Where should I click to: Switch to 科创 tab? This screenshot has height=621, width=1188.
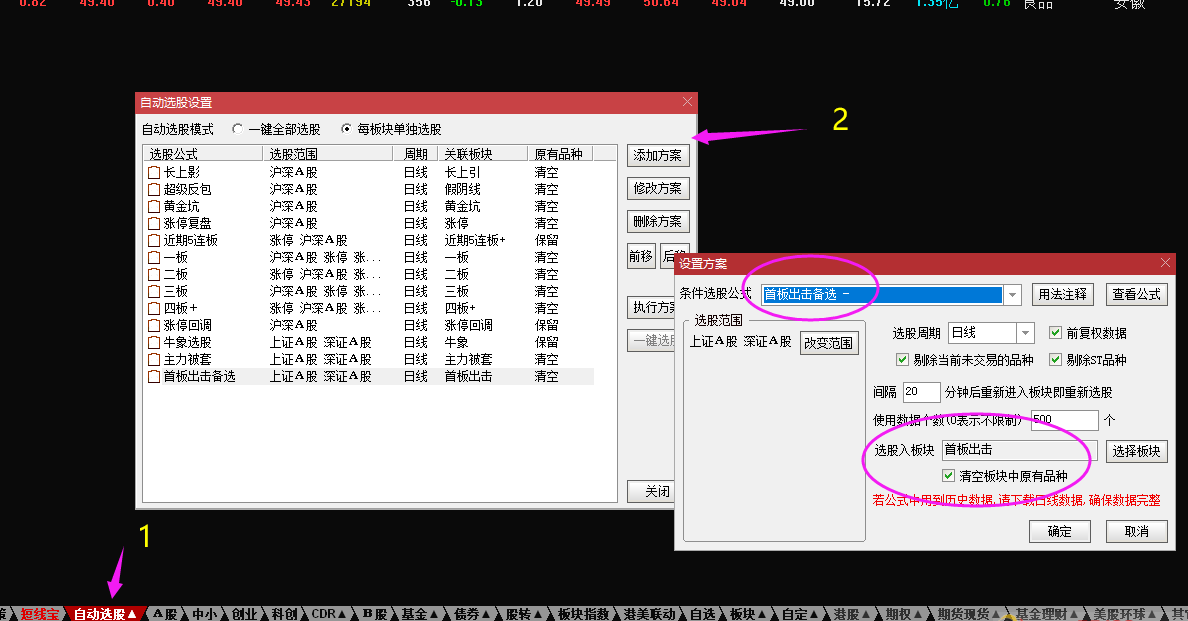pos(284,614)
